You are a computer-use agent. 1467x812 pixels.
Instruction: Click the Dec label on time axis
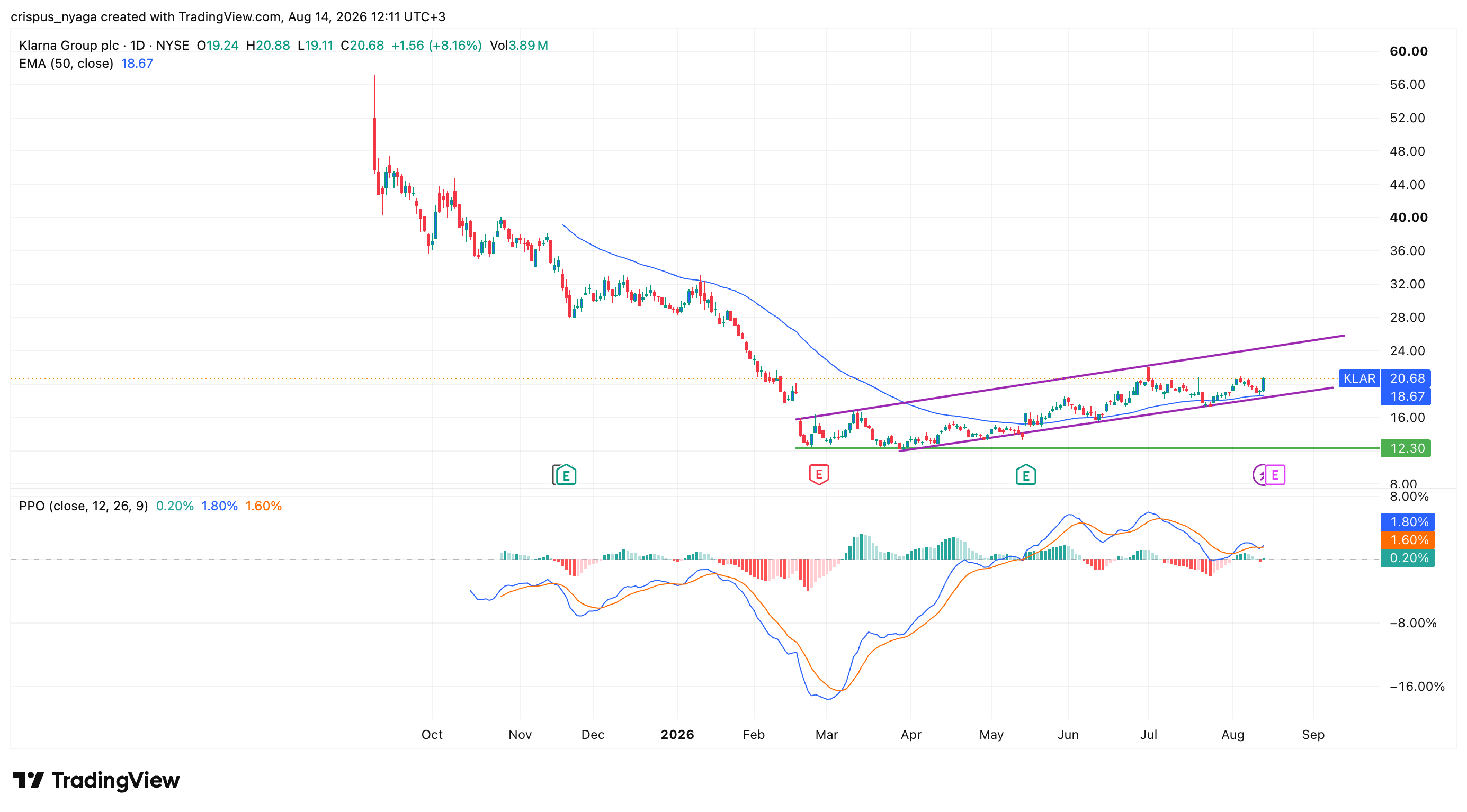click(x=593, y=735)
